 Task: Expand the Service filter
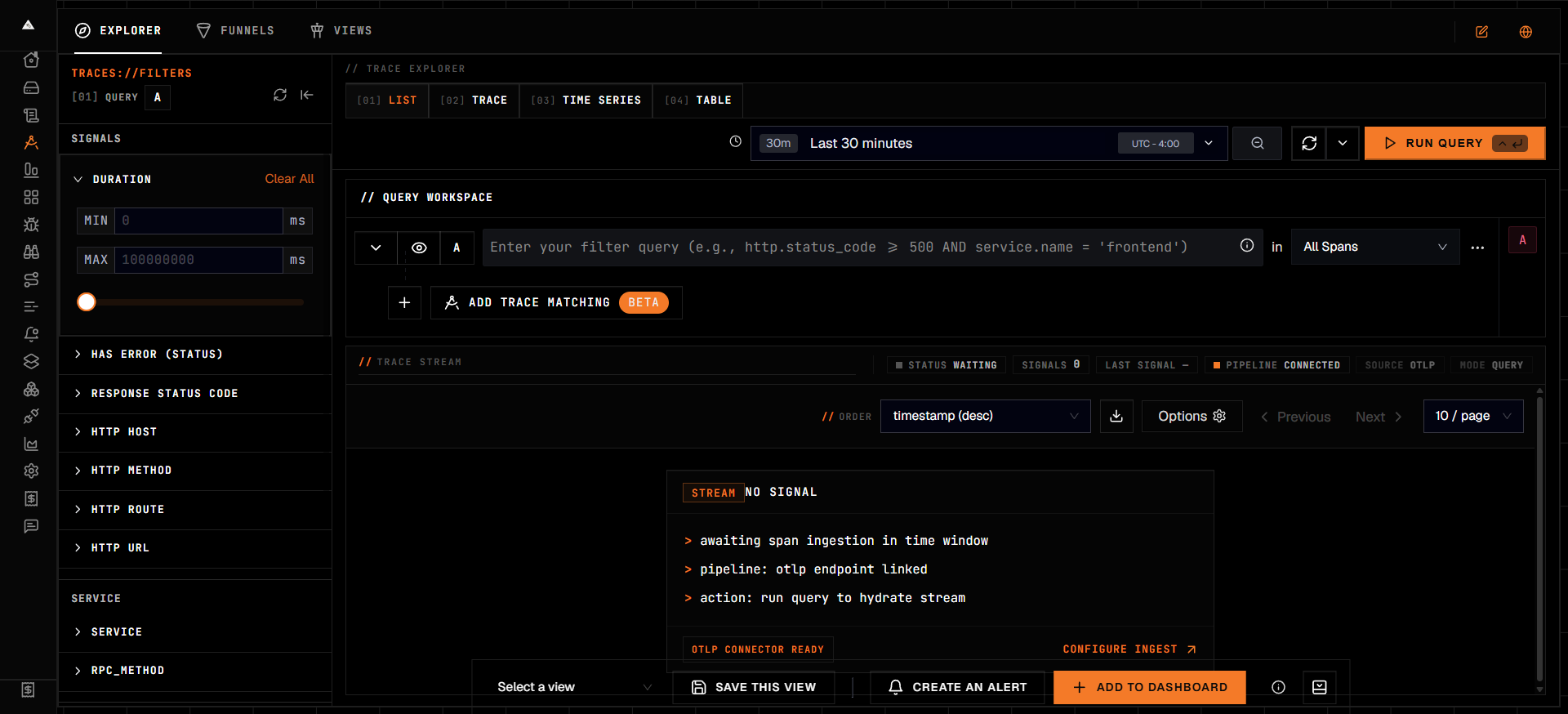click(x=194, y=632)
